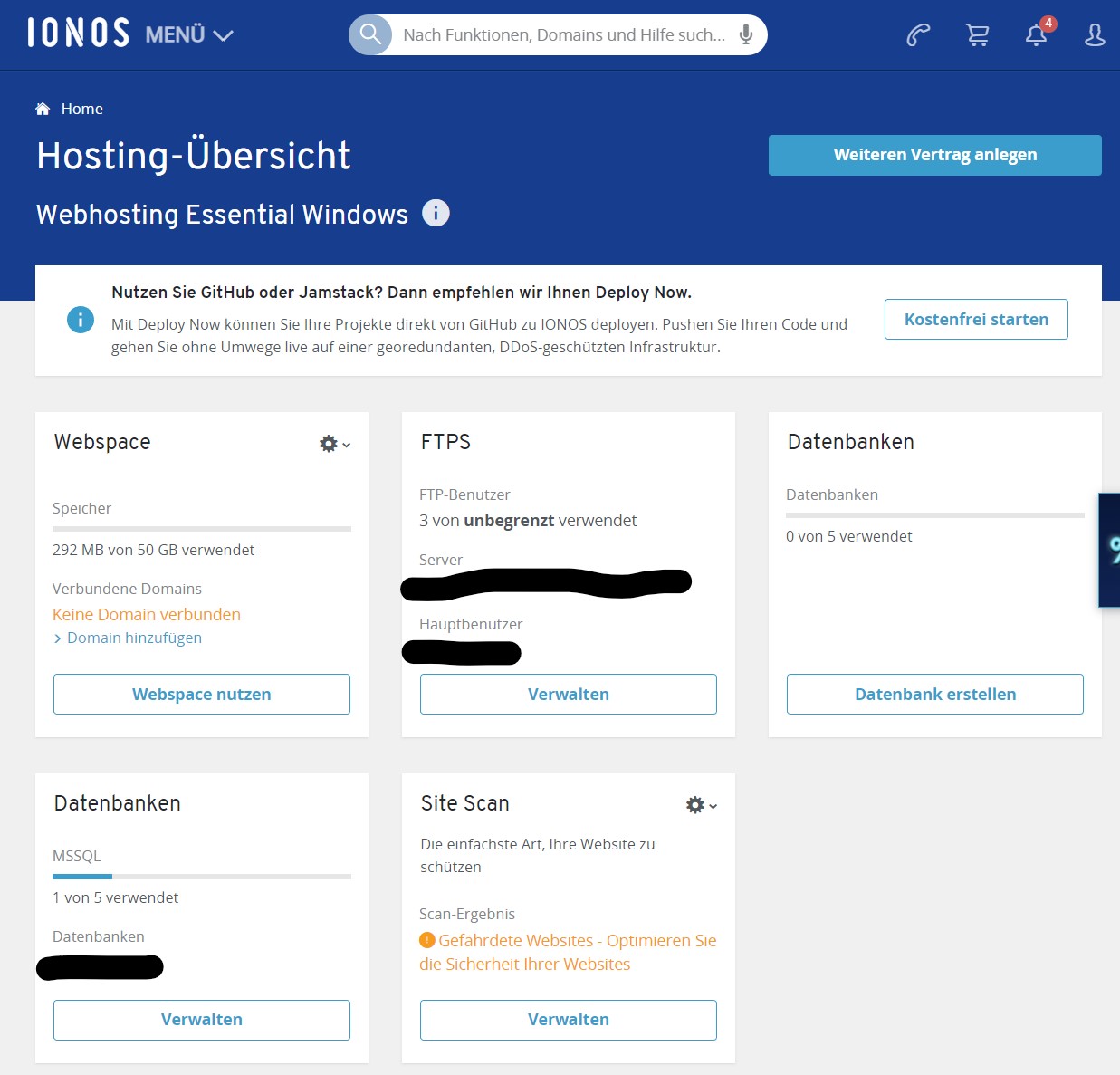The width and height of the screenshot is (1120, 1075).
Task: Click '1 von 5 verwendet' text
Action: [x=116, y=897]
